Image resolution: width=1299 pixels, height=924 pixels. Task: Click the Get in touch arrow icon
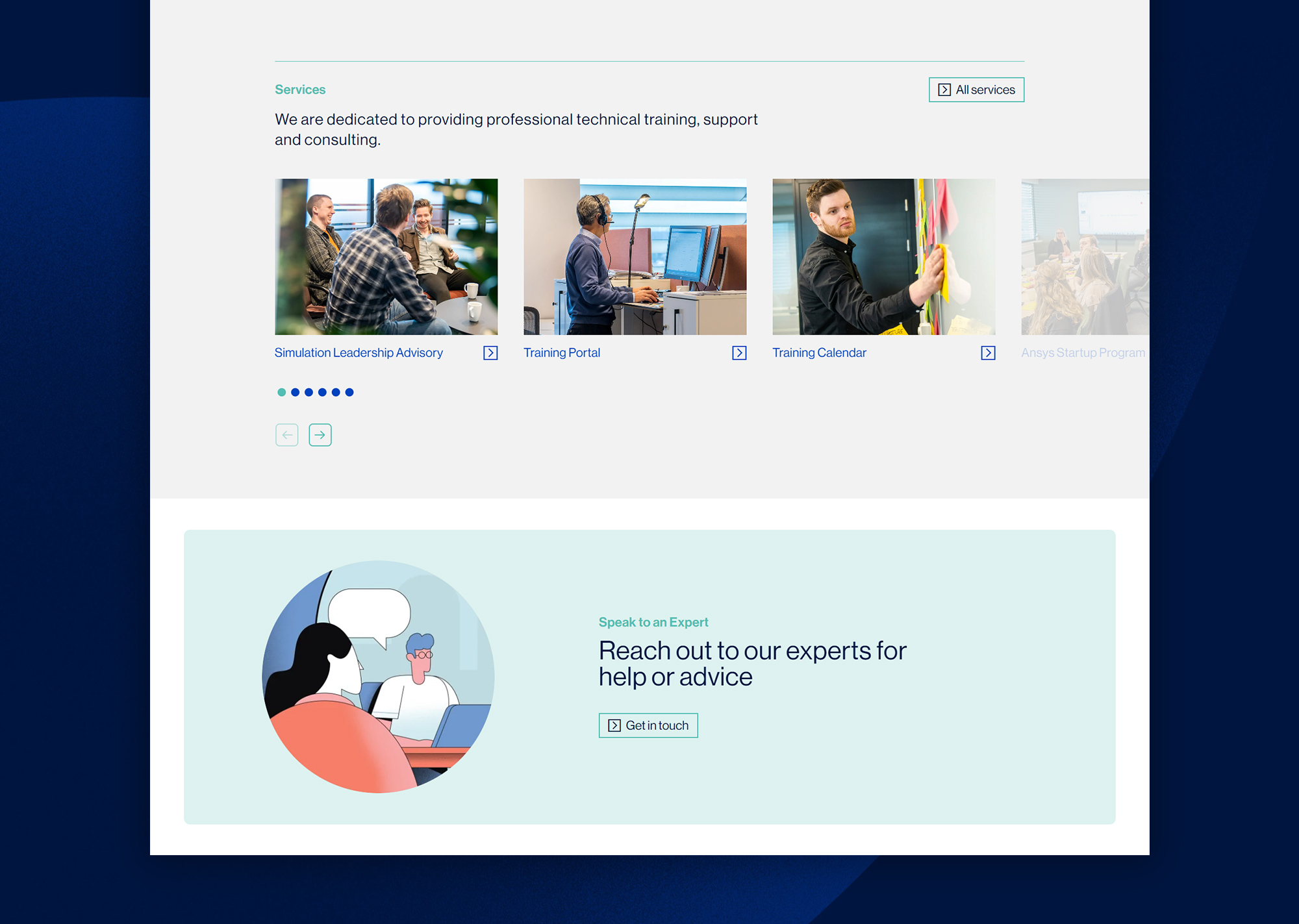coord(614,725)
